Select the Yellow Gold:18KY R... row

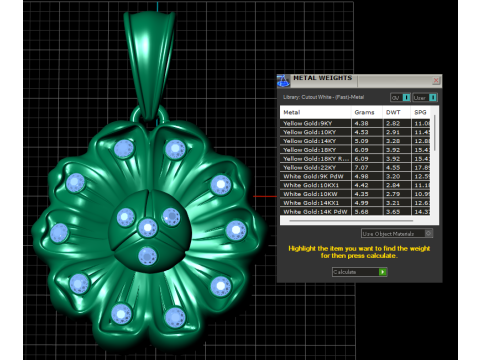point(355,159)
